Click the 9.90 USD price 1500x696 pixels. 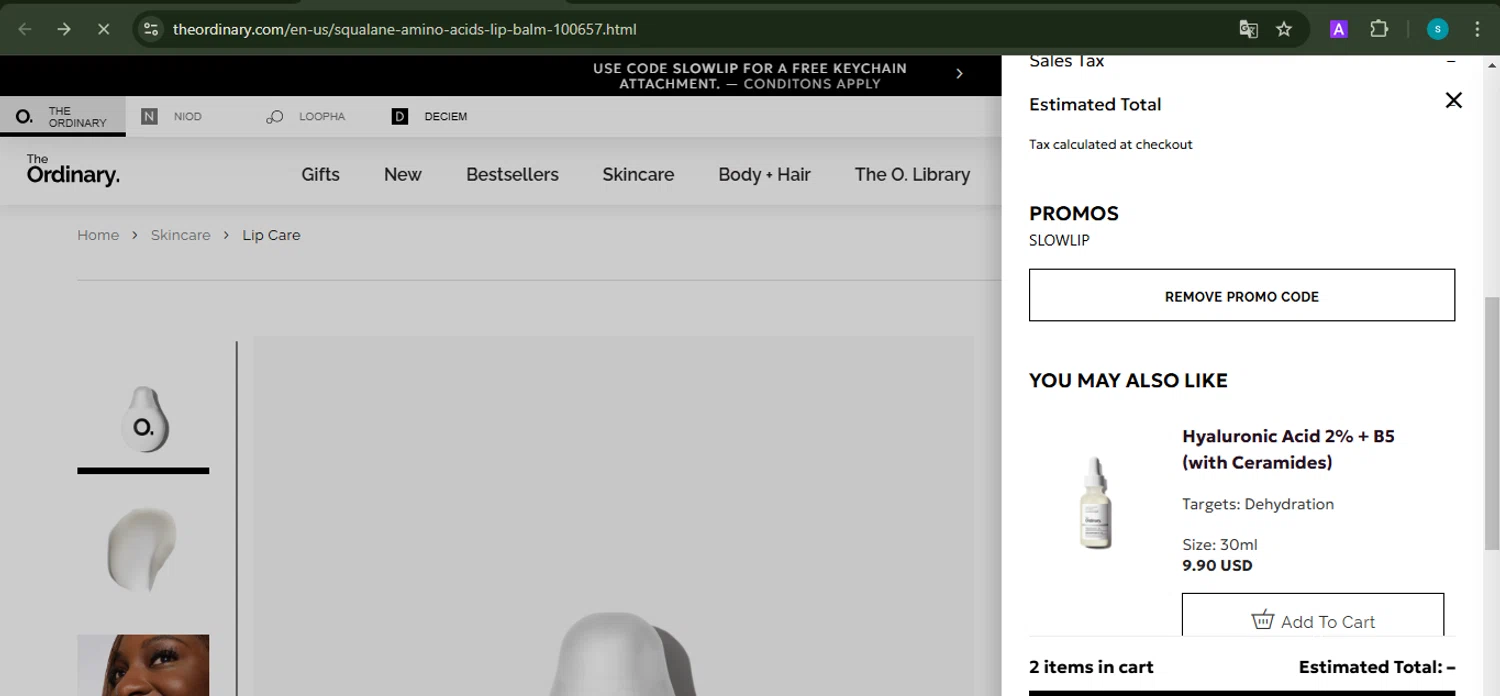coord(1217,565)
